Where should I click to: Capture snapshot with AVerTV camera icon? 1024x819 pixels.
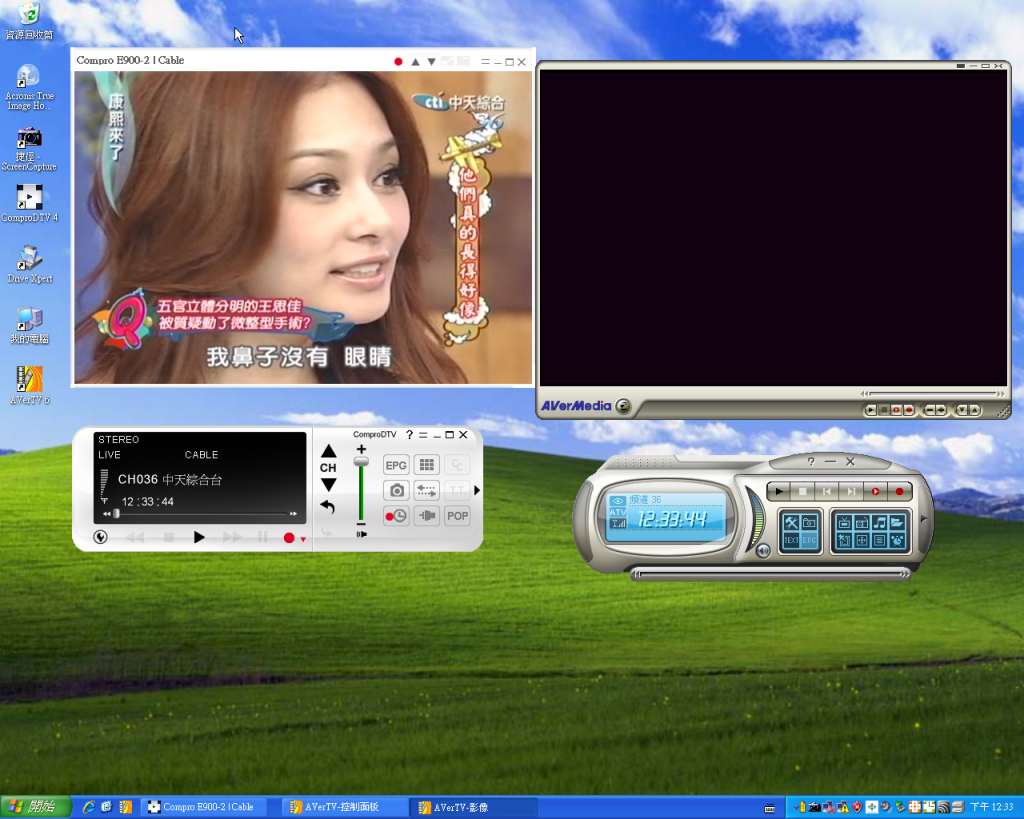809,522
